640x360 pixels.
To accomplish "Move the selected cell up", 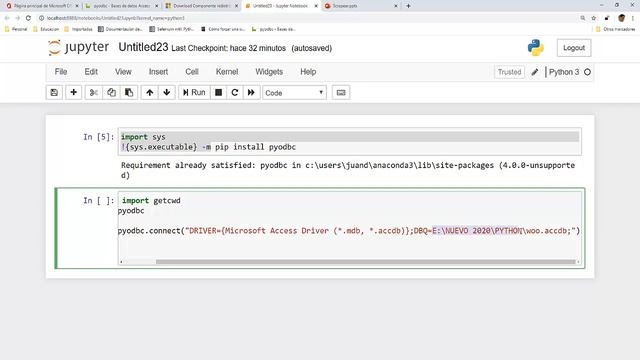I will 149,93.
